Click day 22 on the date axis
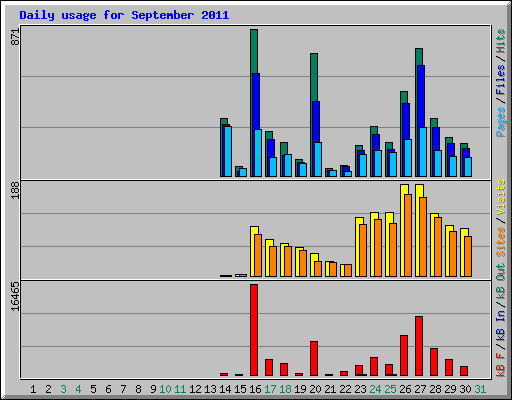 (x=345, y=389)
